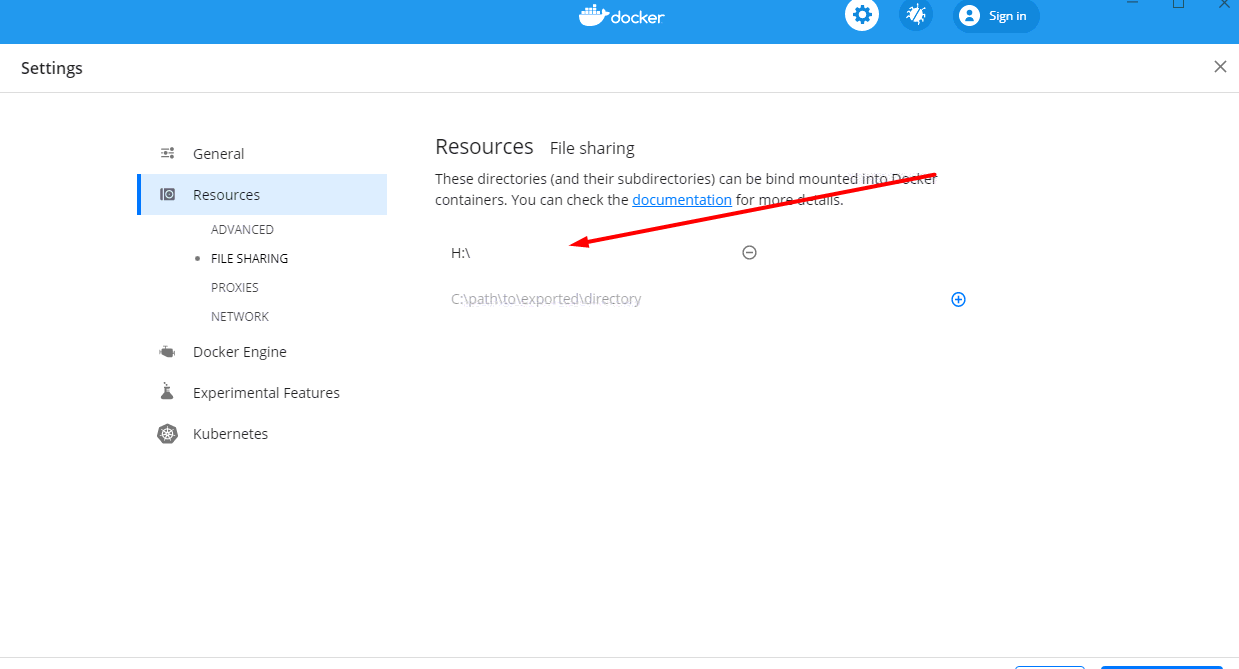Click the account avatar icon
This screenshot has width=1239, height=669.
click(x=969, y=16)
